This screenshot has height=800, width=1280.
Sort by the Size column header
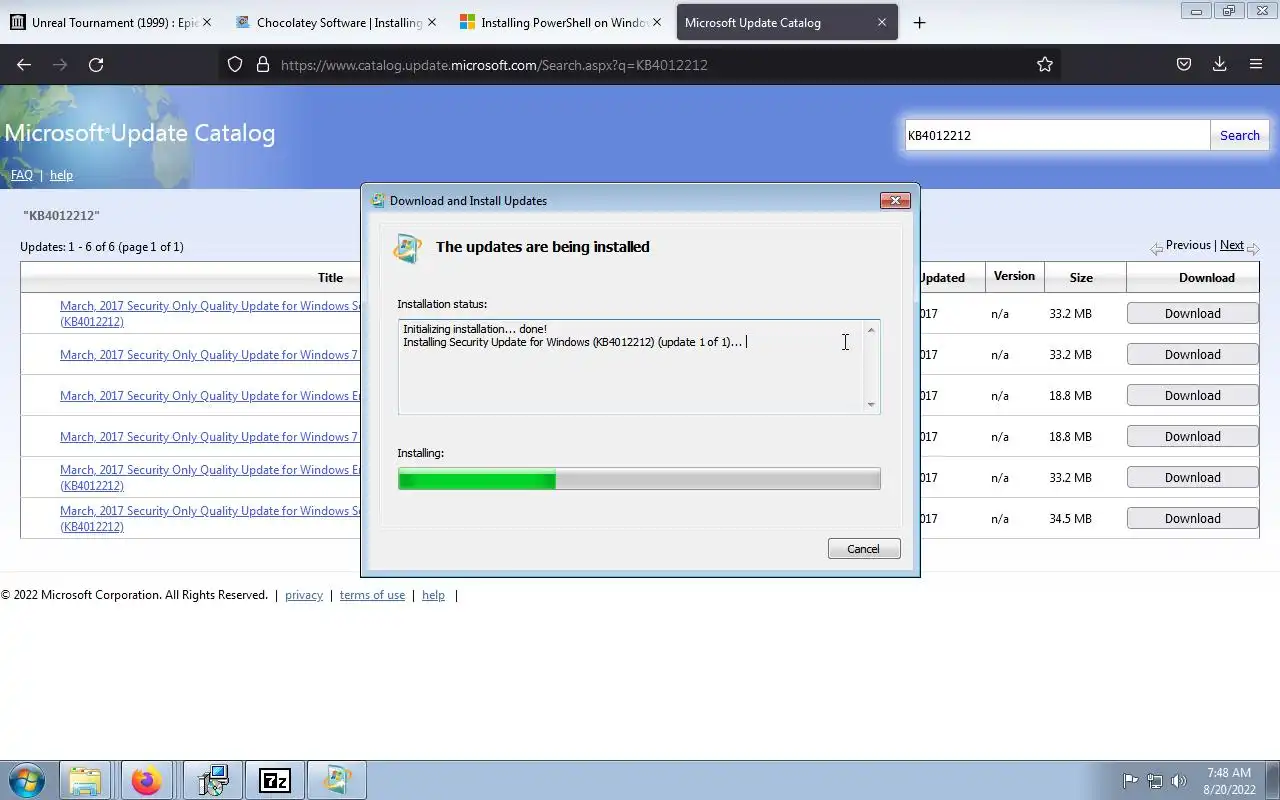coord(1081,278)
